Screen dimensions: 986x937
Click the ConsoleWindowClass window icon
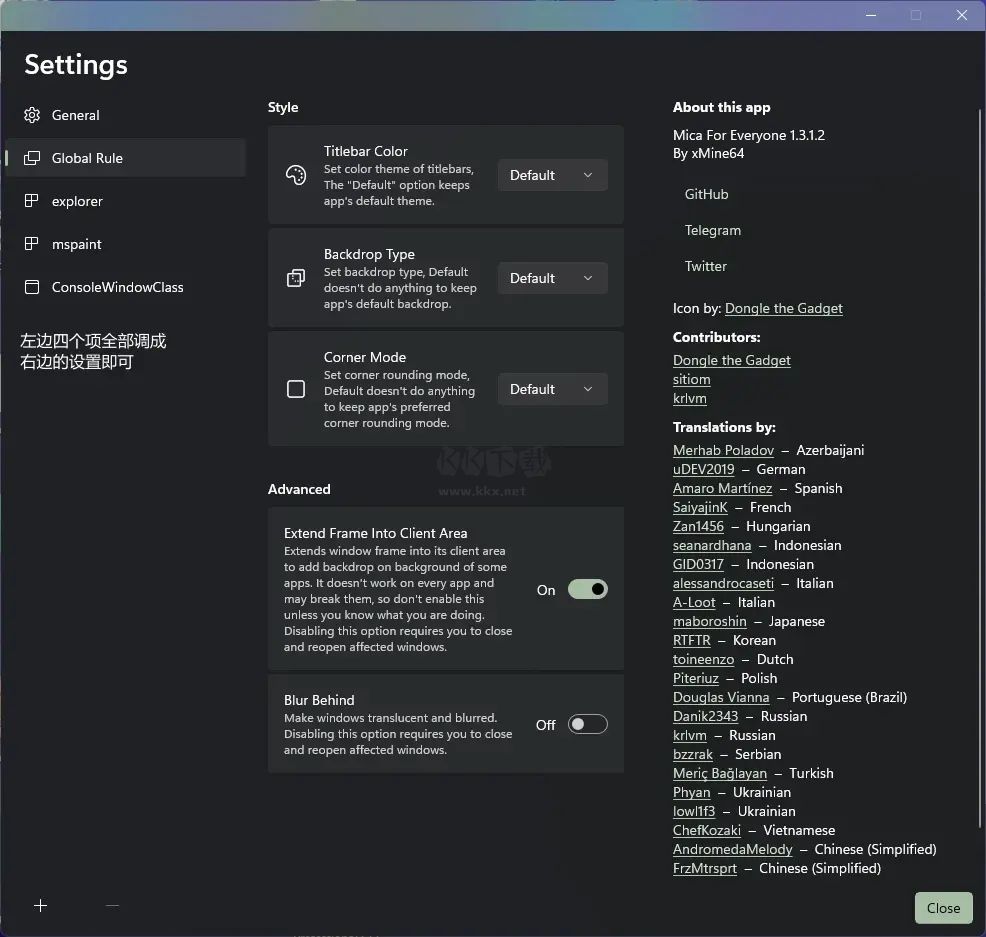coord(32,287)
